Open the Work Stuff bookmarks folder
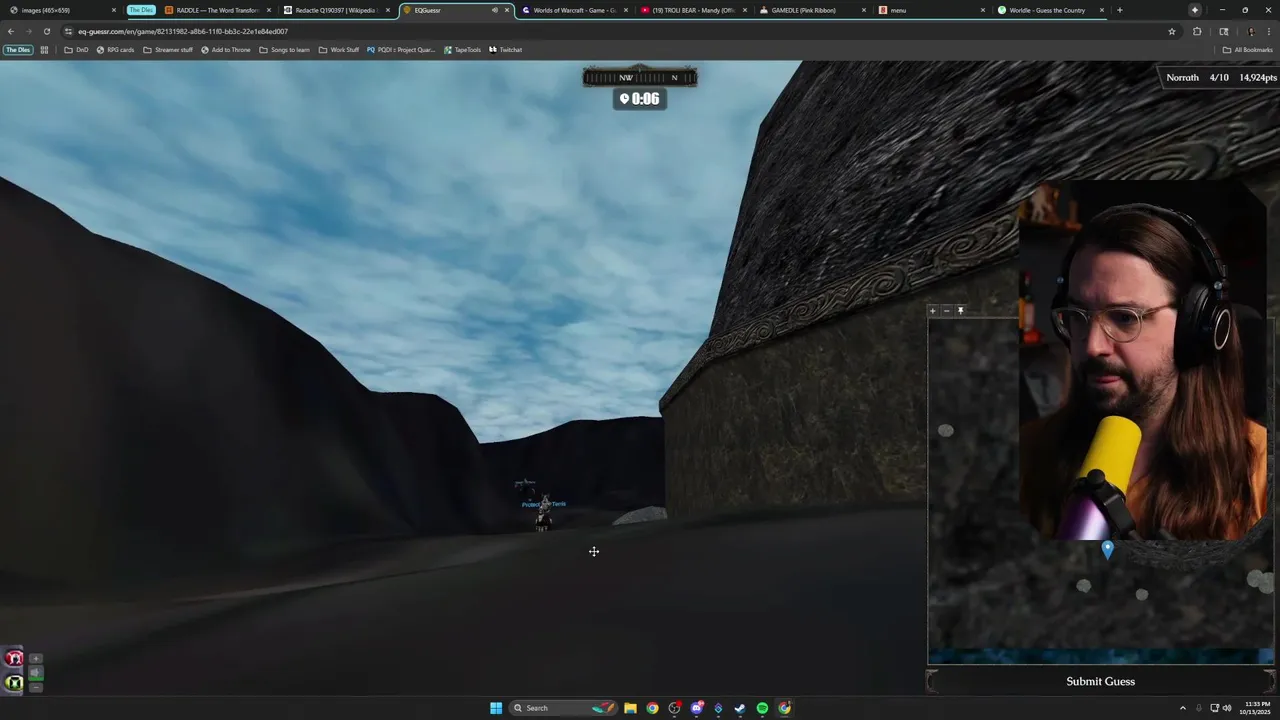This screenshot has height=720, width=1280. click(338, 50)
